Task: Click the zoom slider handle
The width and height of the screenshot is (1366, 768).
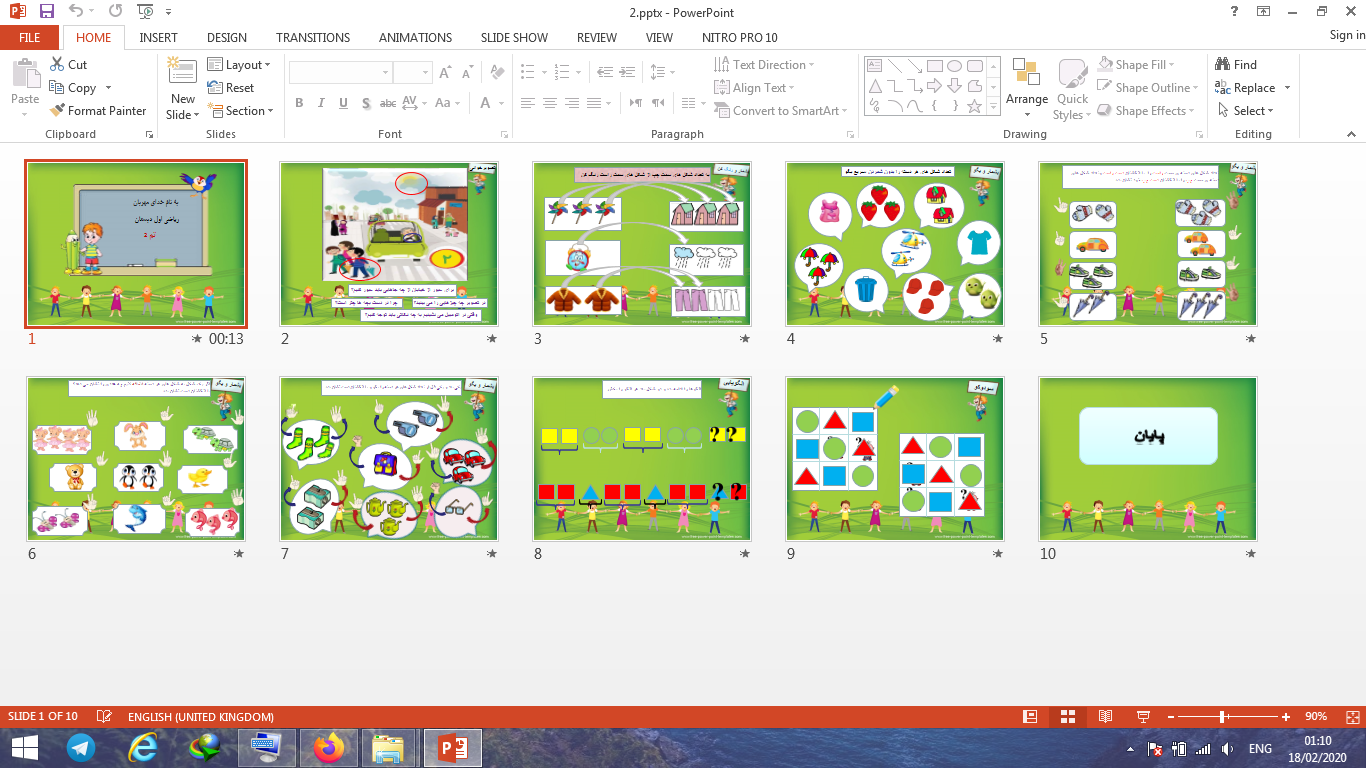Action: tap(1223, 717)
